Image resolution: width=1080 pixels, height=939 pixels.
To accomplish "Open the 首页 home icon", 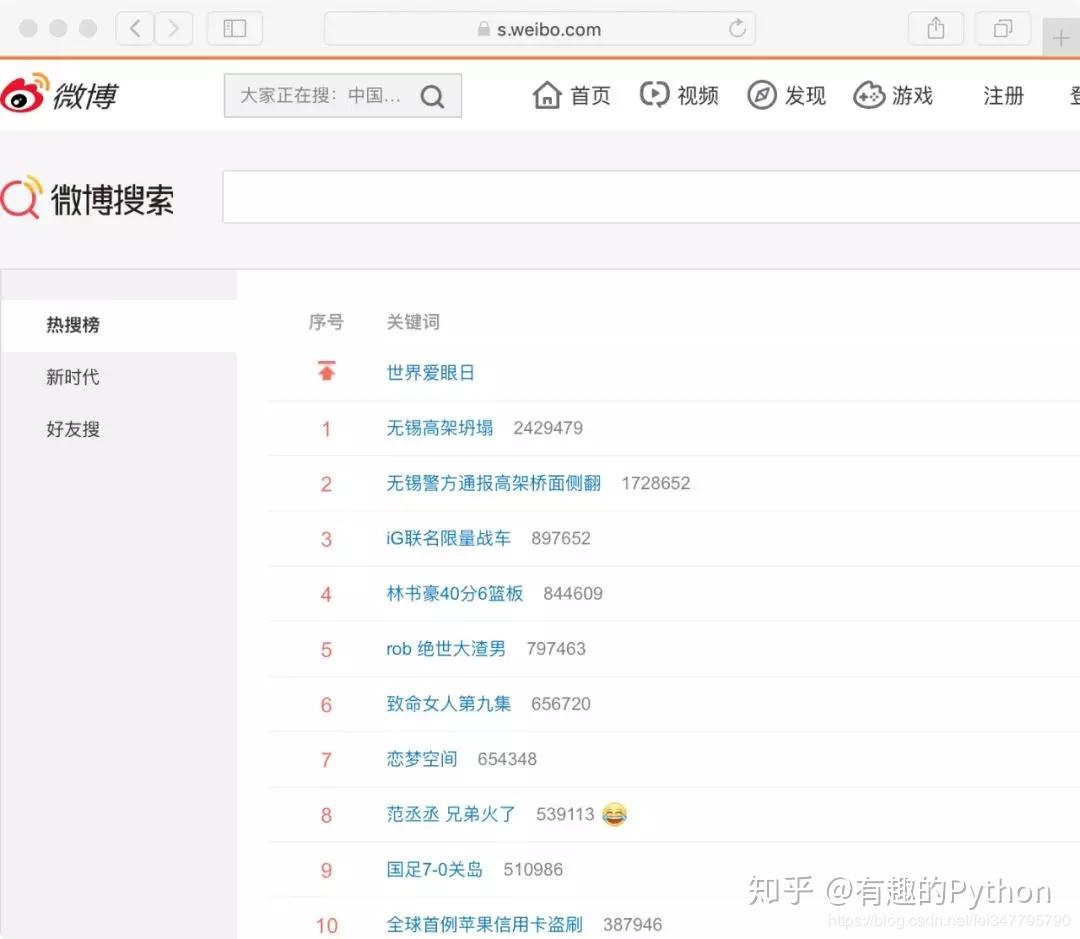I will coord(548,93).
